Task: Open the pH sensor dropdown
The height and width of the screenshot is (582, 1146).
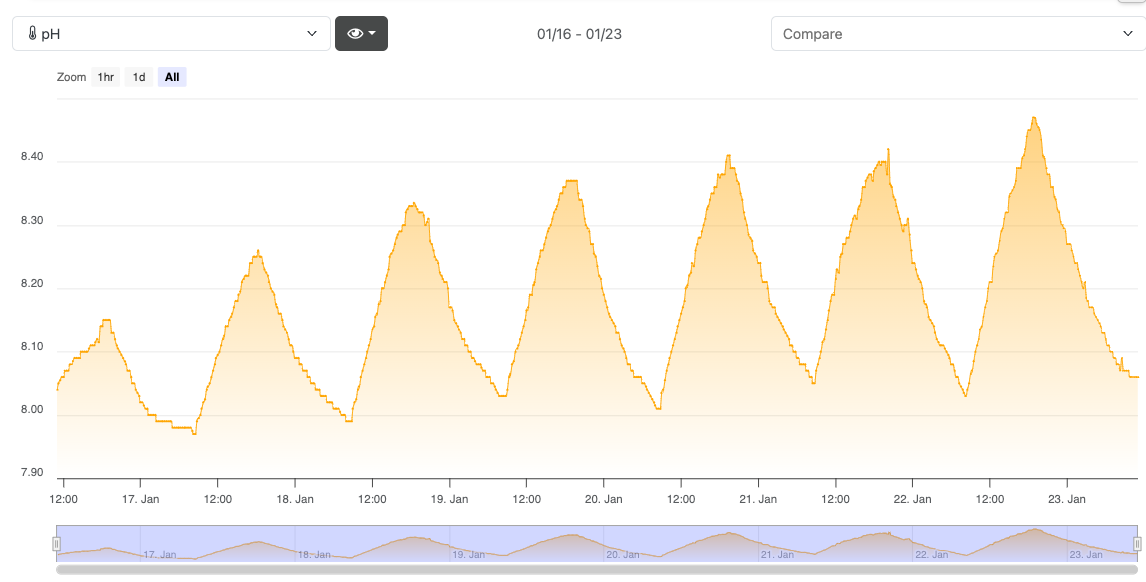Action: point(171,34)
